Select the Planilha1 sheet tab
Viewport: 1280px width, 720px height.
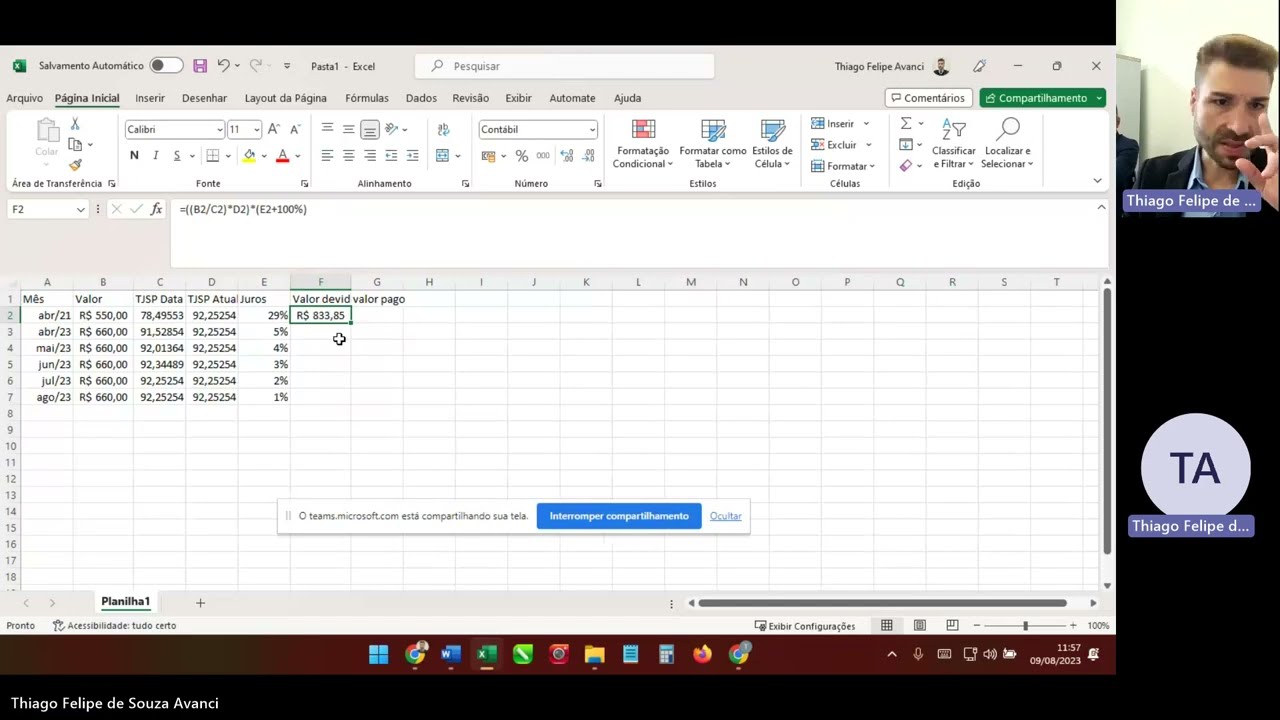point(125,602)
